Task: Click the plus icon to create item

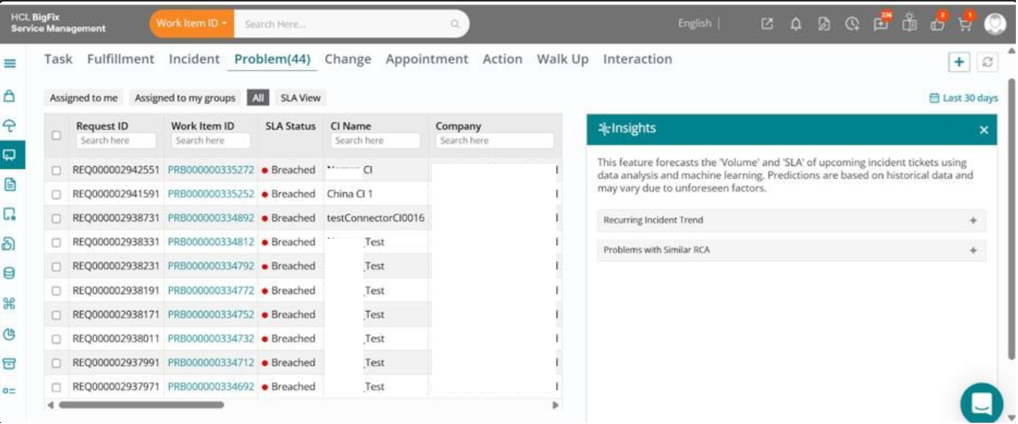Action: pyautogui.click(x=959, y=62)
